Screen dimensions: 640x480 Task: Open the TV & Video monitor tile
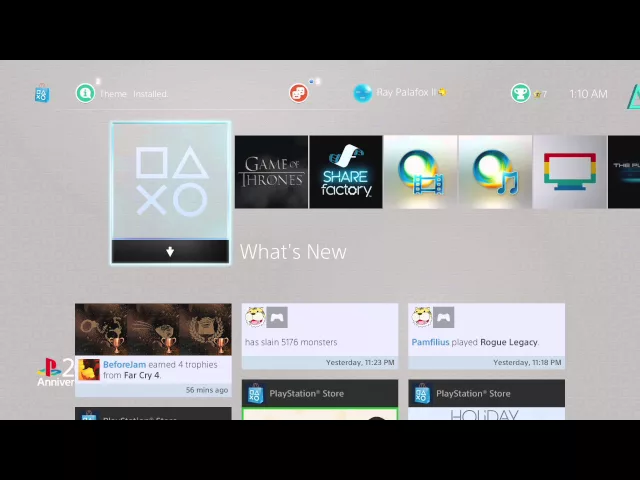[x=570, y=172]
